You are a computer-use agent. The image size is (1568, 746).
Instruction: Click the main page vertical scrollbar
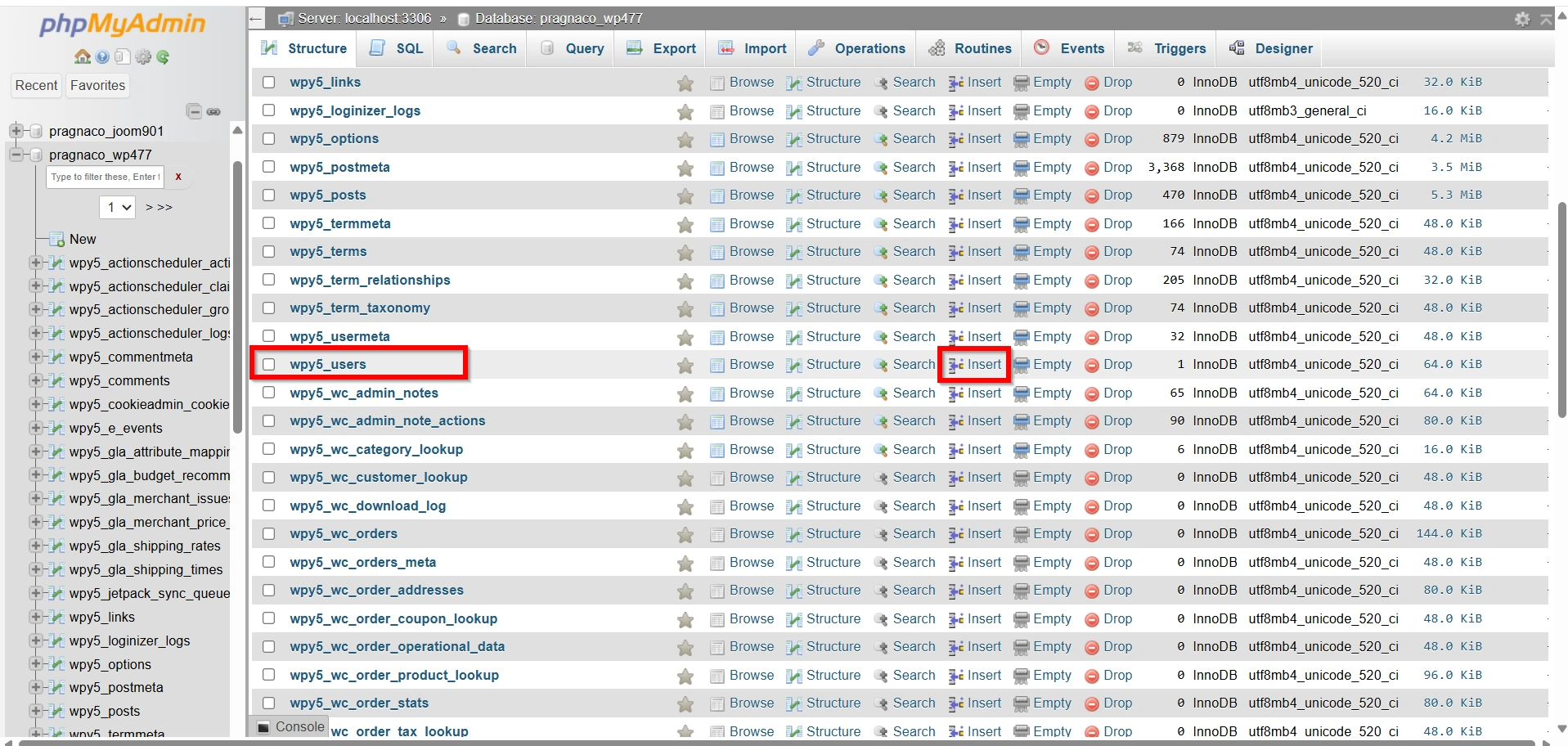click(1561, 311)
